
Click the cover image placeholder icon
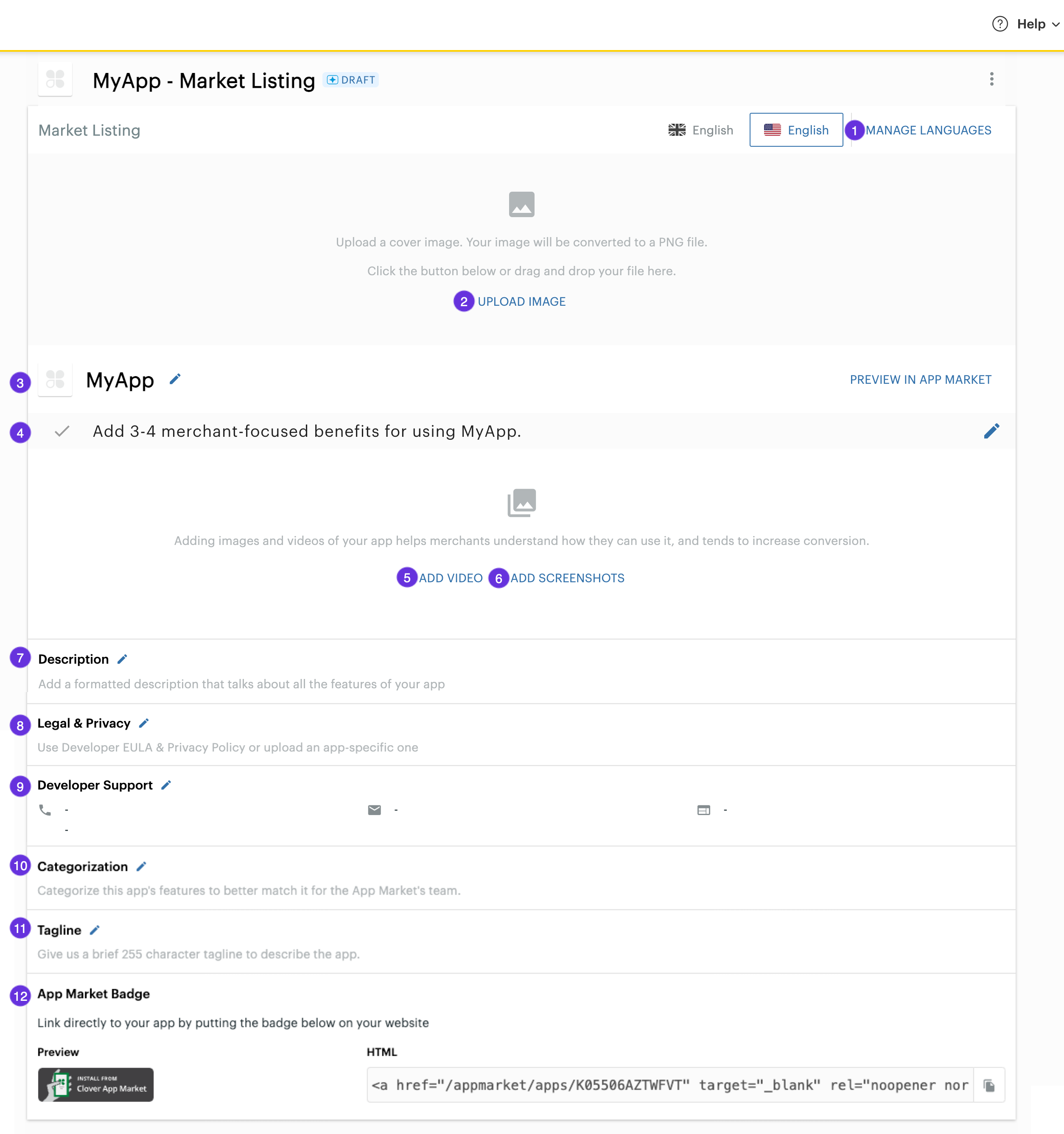coord(521,204)
